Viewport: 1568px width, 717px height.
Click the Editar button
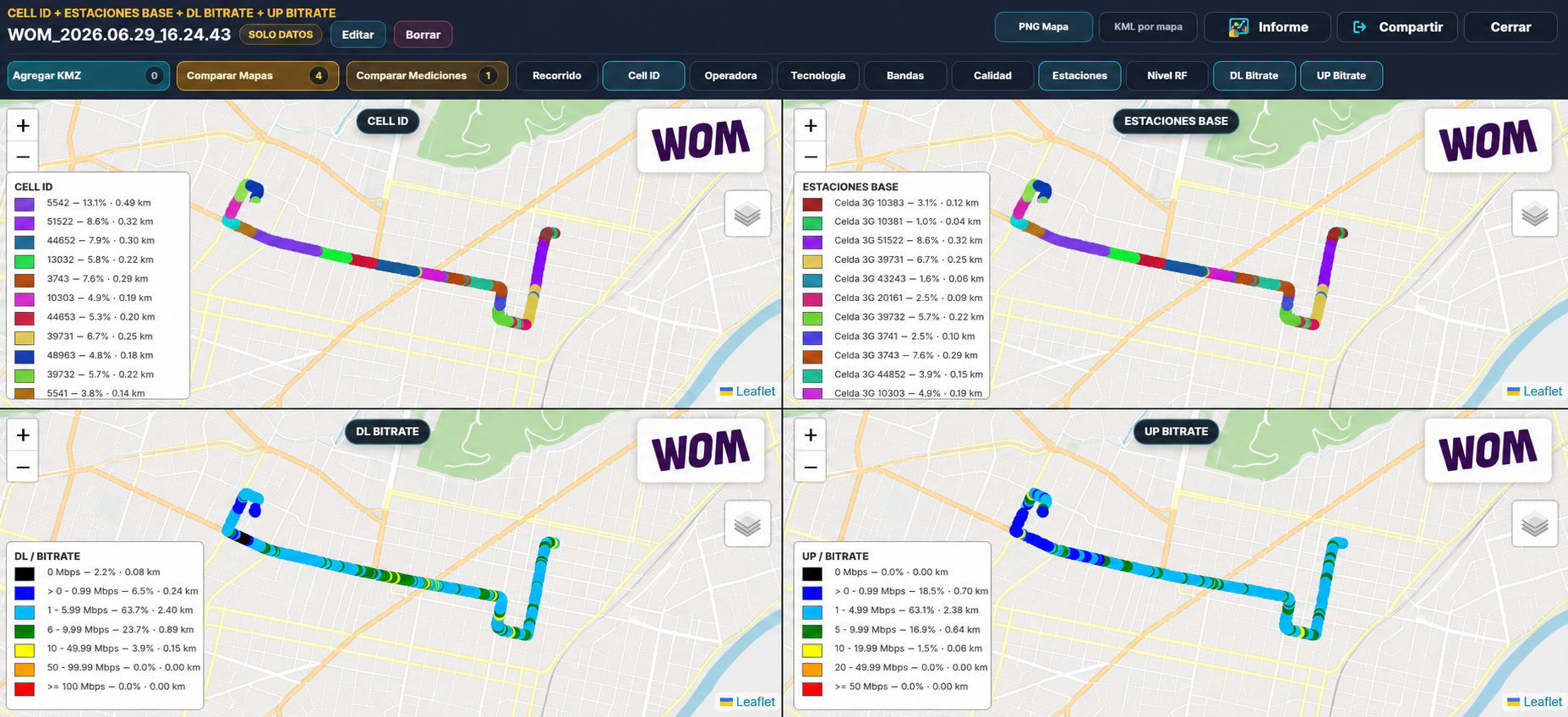click(358, 35)
